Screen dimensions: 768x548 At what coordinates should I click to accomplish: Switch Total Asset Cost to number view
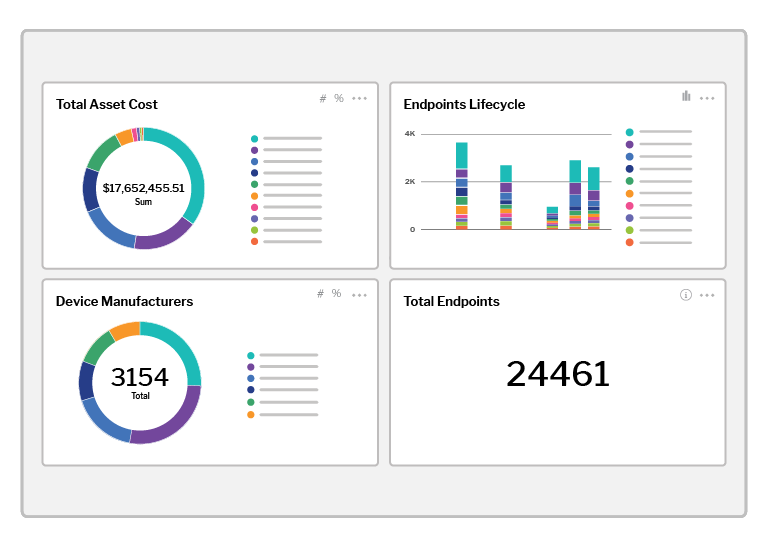pyautogui.click(x=322, y=98)
